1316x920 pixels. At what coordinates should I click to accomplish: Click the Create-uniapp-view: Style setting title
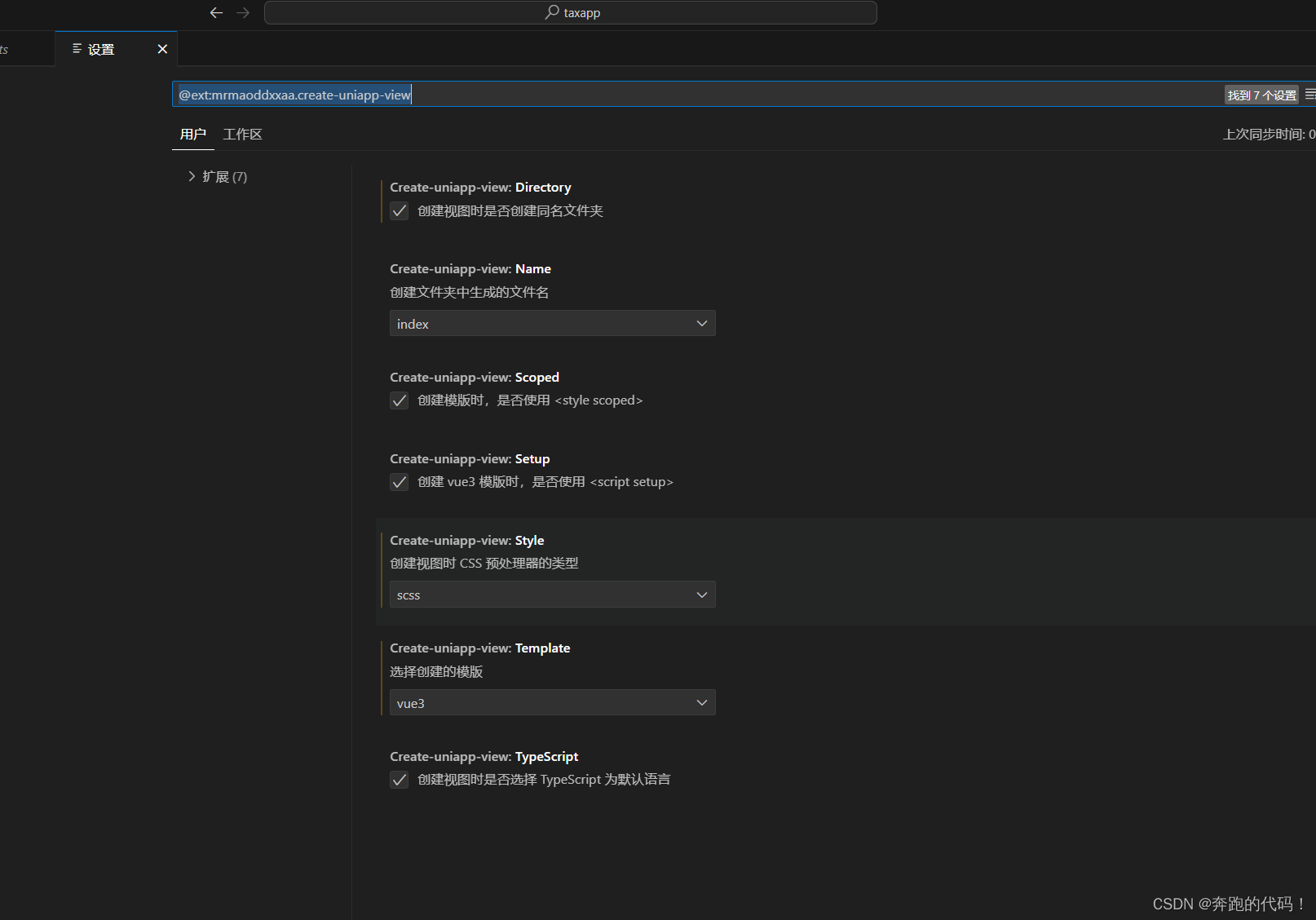[467, 540]
